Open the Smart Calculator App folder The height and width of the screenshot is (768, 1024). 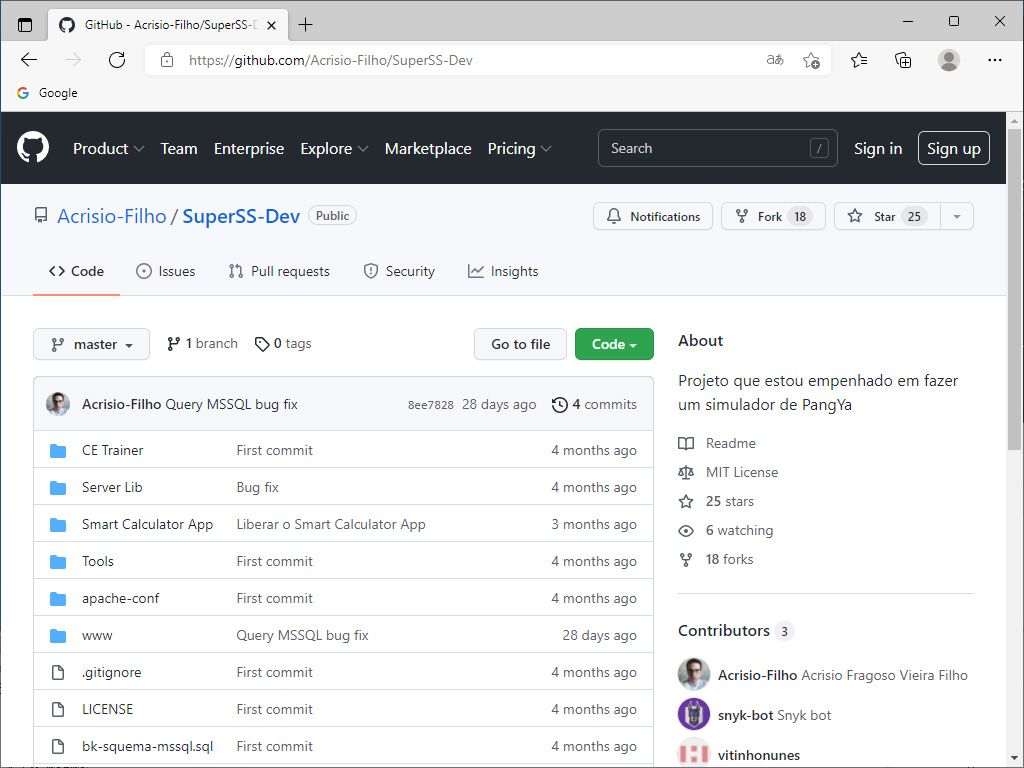148,524
